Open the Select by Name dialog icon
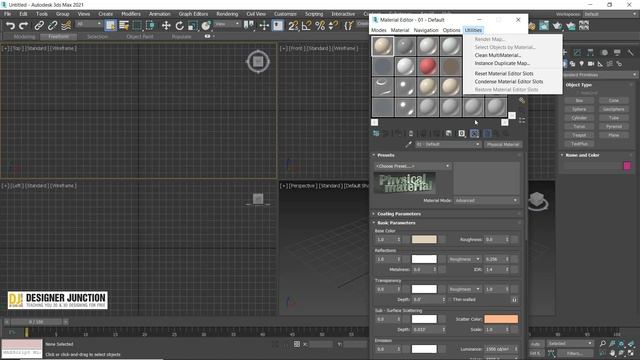This screenshot has height=360, width=640. [124, 26]
